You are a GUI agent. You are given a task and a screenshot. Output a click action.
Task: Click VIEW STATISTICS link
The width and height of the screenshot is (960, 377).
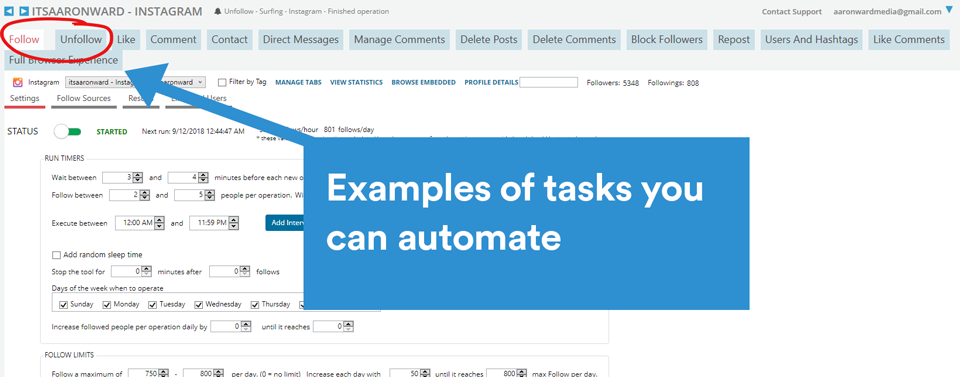[356, 82]
